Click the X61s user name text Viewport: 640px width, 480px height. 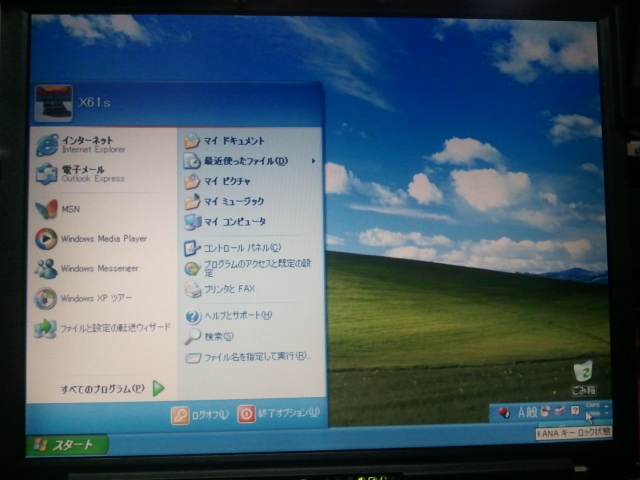[94, 102]
